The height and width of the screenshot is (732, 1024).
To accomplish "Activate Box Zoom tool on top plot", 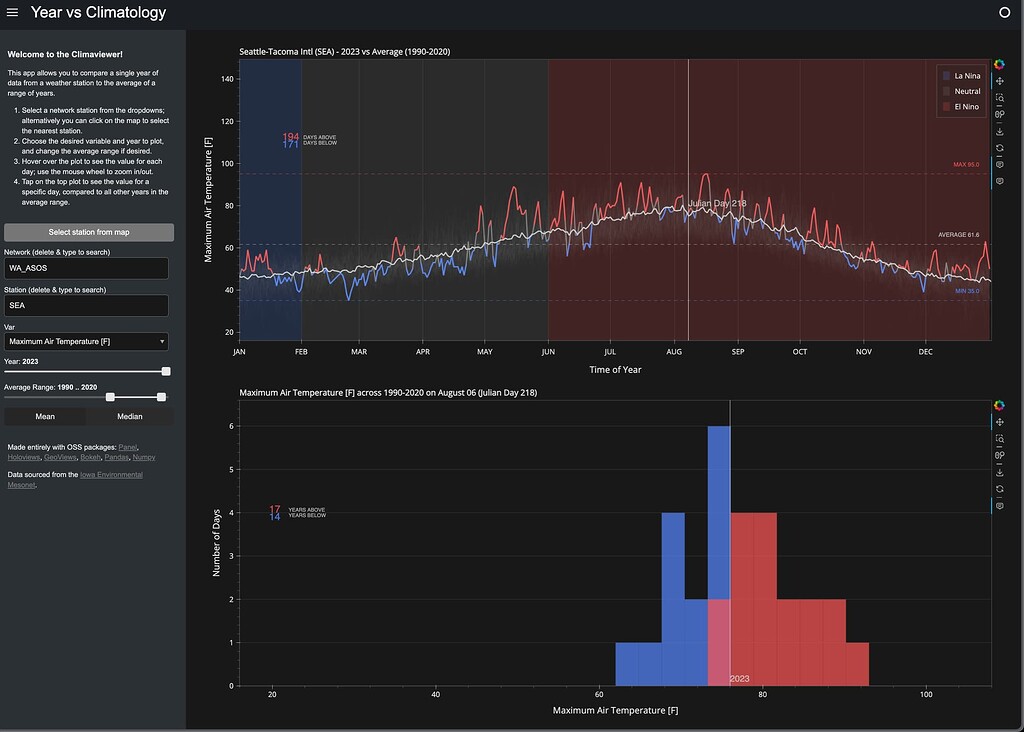I will [999, 98].
